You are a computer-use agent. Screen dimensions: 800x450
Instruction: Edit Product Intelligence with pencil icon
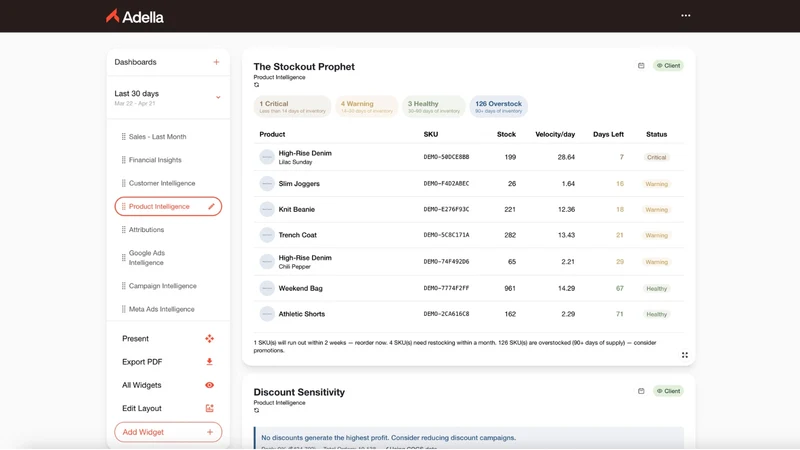212,206
